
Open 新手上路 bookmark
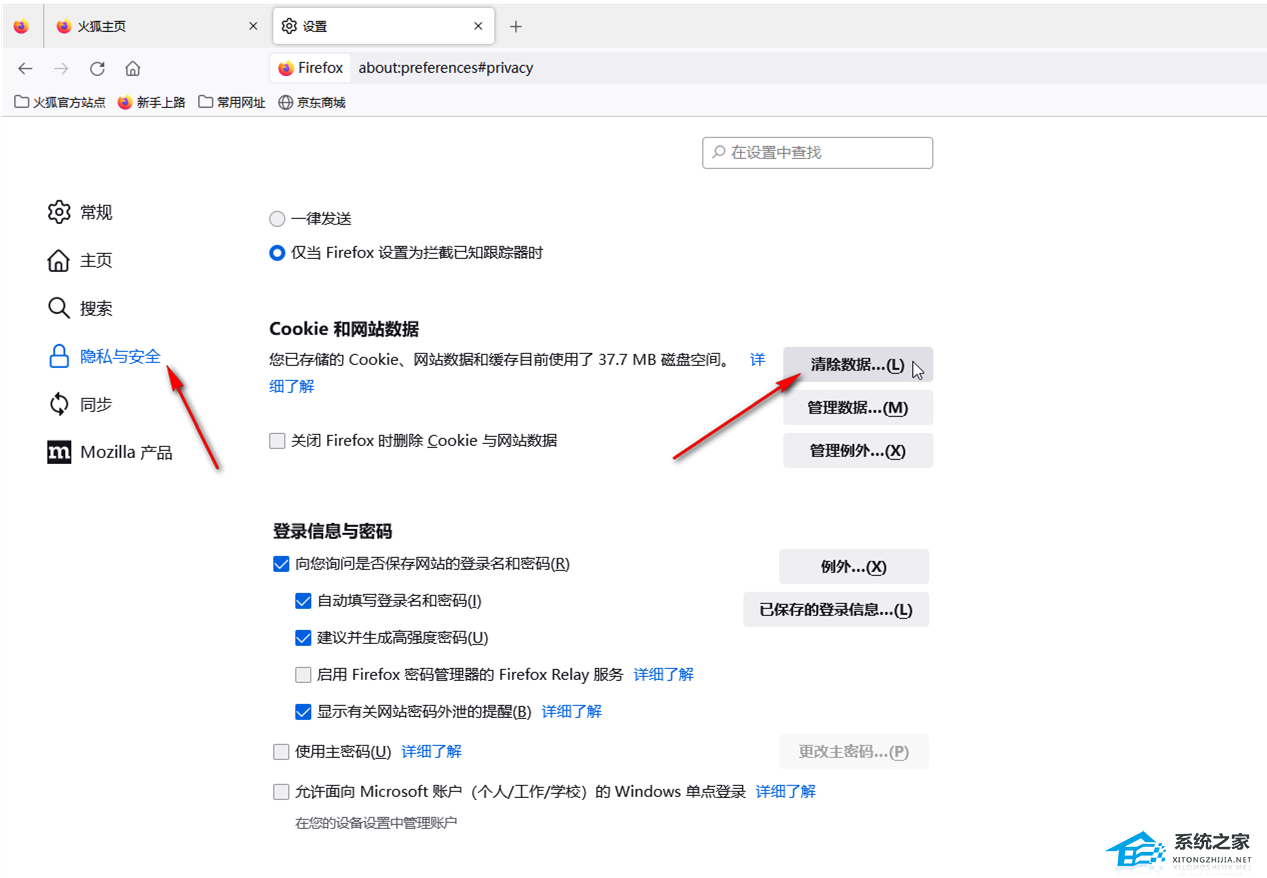point(152,102)
